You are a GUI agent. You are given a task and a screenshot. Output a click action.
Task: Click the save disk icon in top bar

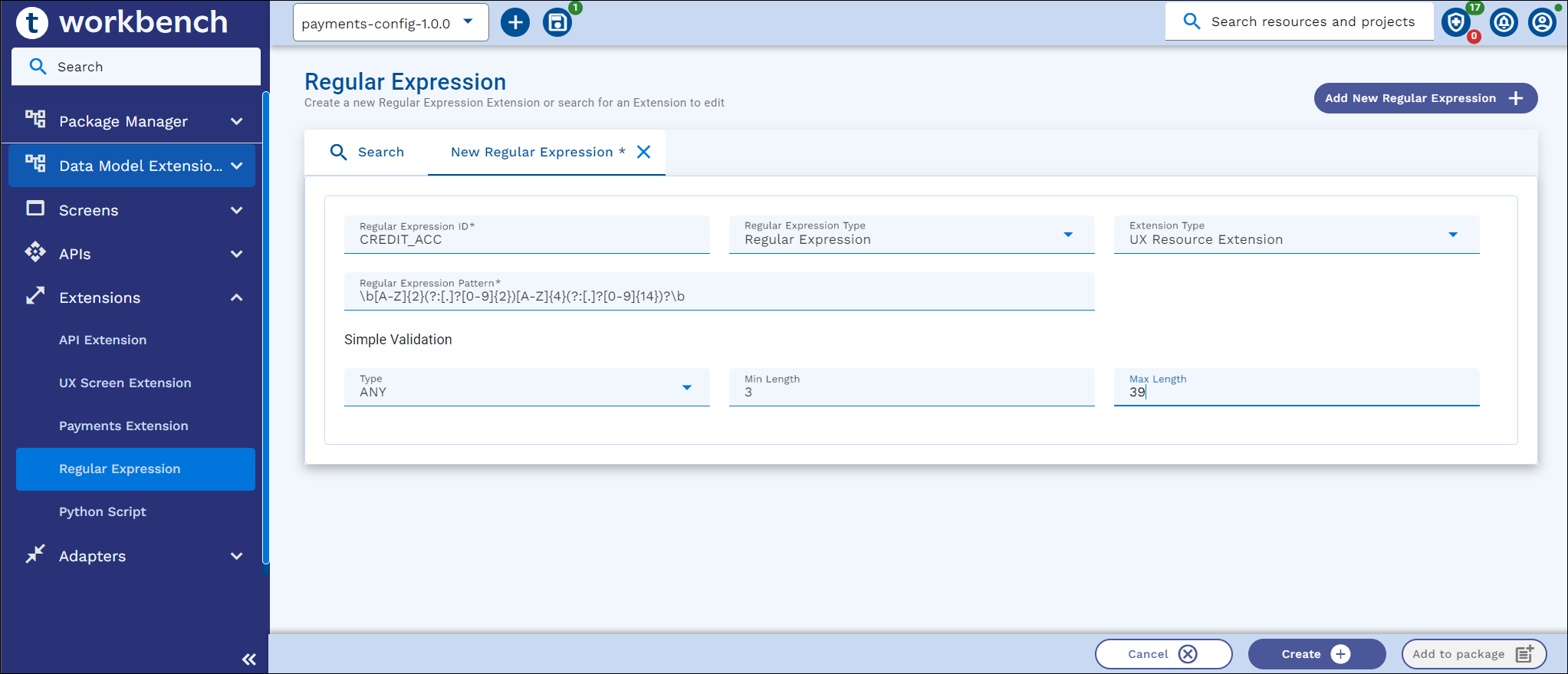pyautogui.click(x=557, y=23)
